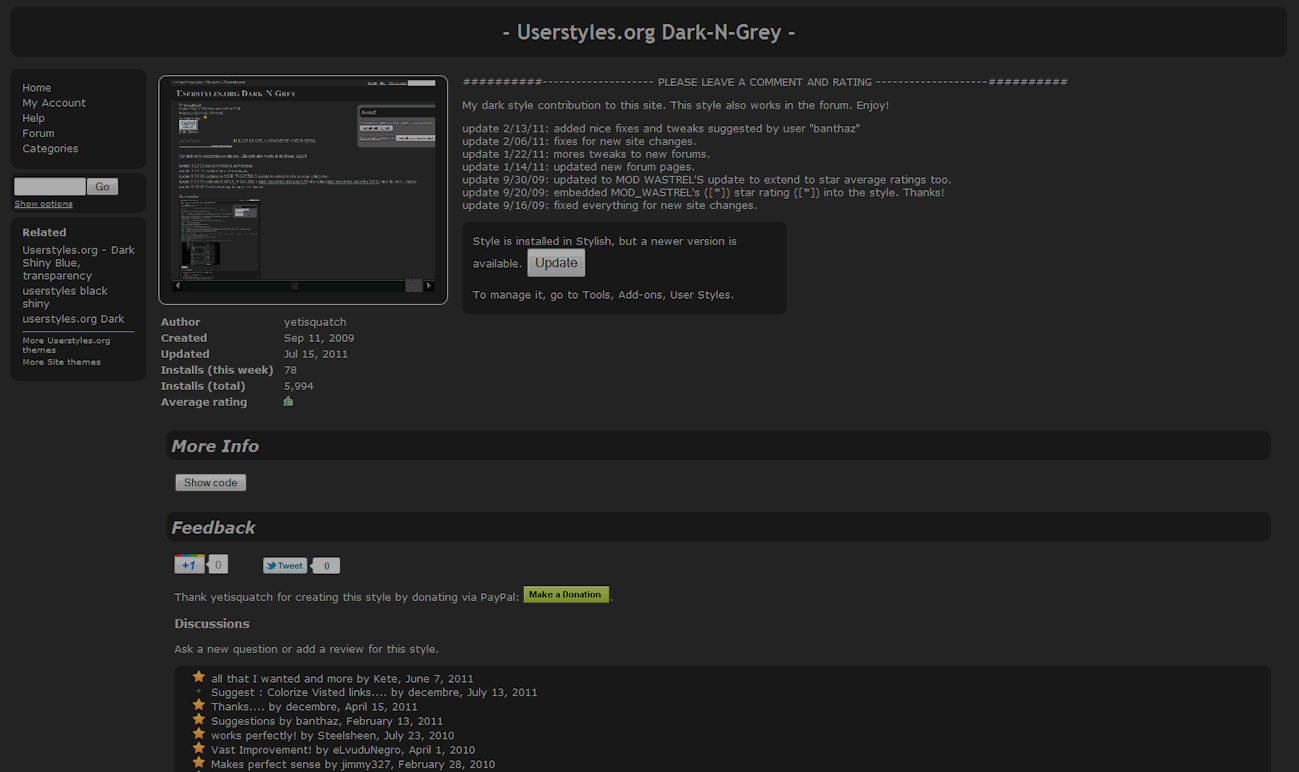Click the Tweet button
The width and height of the screenshot is (1299, 772).
point(284,564)
